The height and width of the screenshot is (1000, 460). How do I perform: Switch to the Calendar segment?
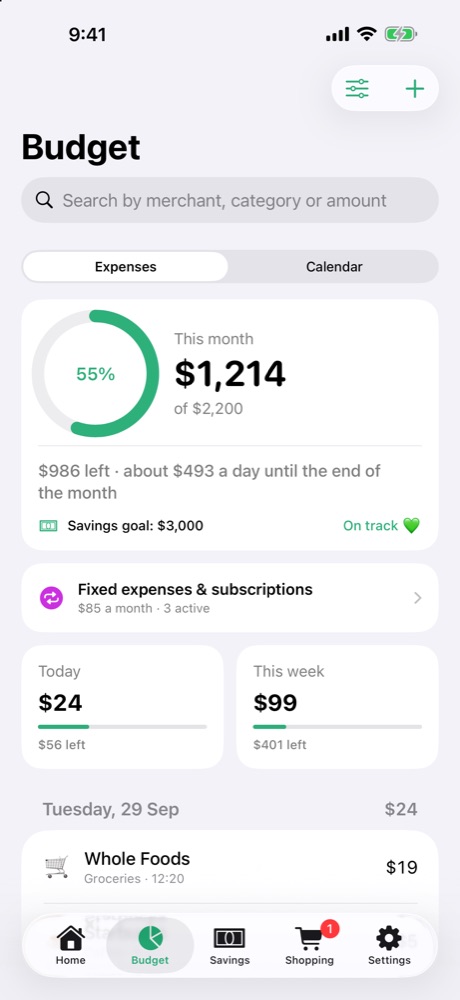coord(334,267)
